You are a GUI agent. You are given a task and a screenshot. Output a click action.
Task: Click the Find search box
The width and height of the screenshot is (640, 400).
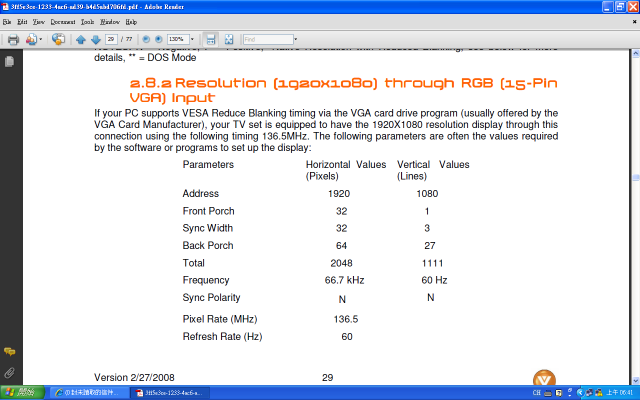[268, 39]
